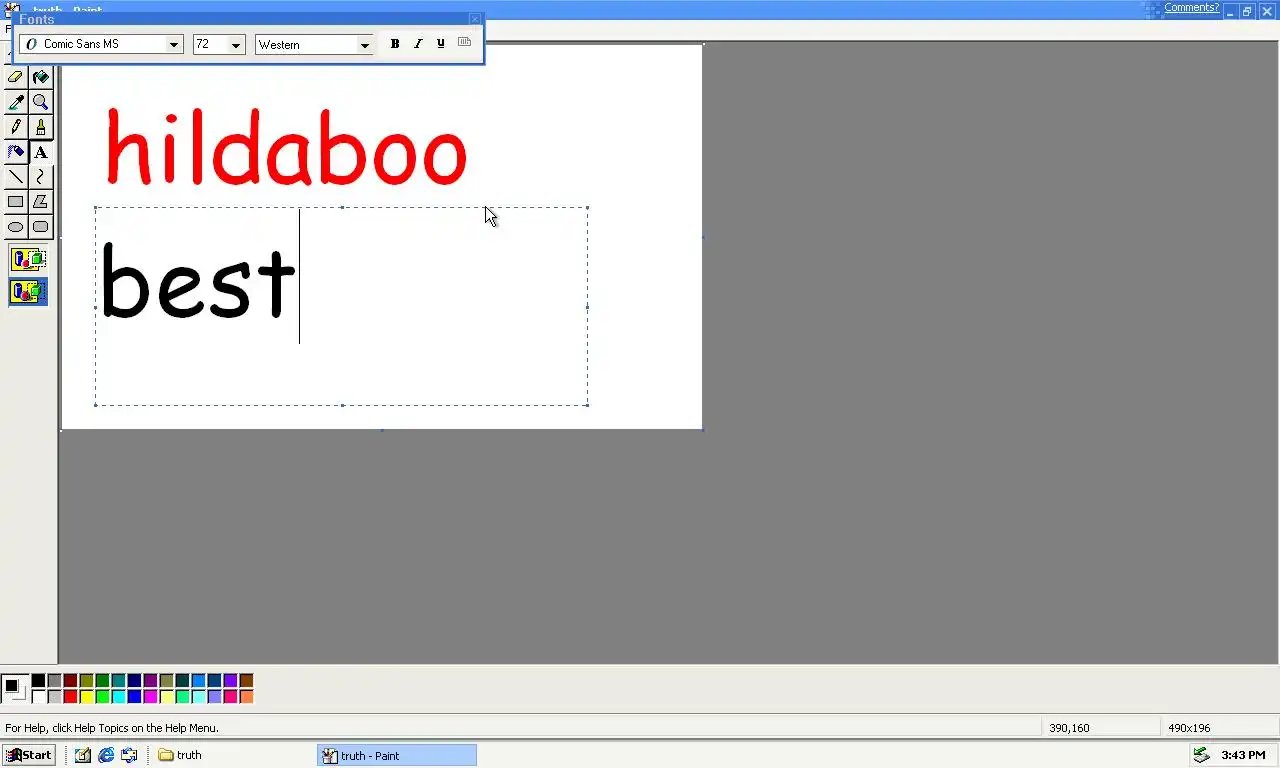Pick the dark gray color swatch
Viewport: 1280px width, 768px height.
[x=54, y=680]
